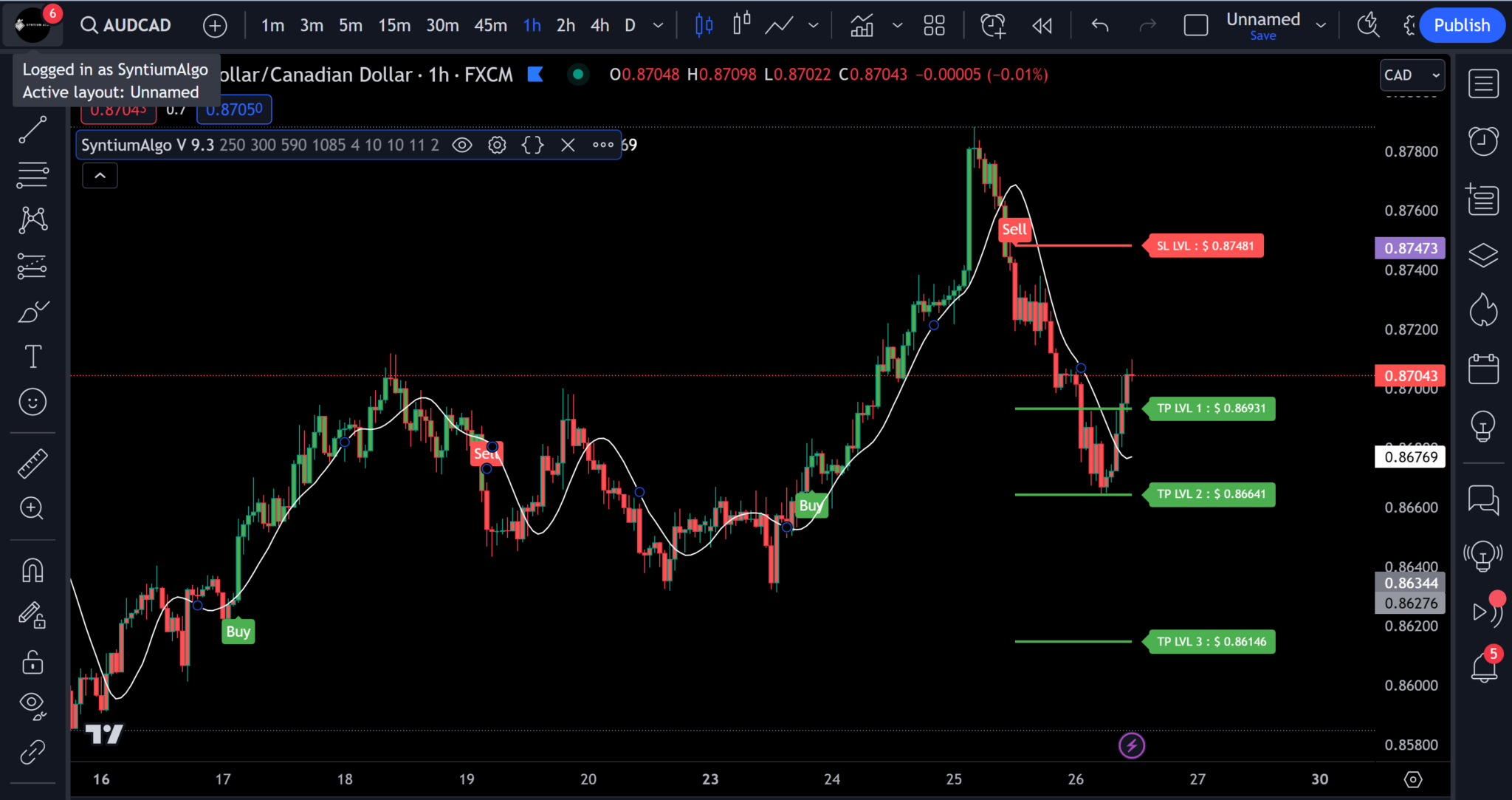Open the CAD currency dropdown
This screenshot has height=800, width=1512.
(1411, 75)
